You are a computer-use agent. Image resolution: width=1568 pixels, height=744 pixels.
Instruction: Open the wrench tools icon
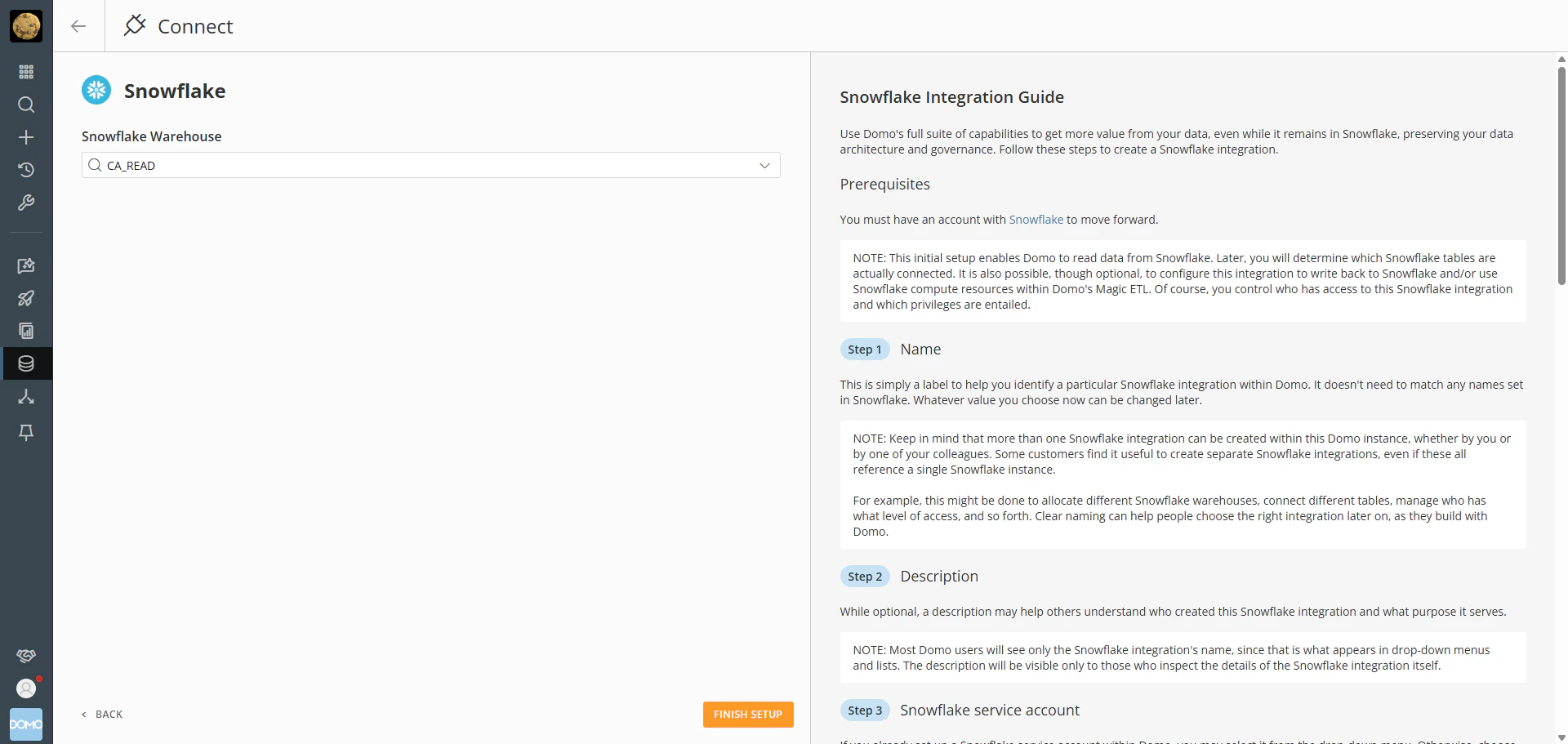point(26,203)
